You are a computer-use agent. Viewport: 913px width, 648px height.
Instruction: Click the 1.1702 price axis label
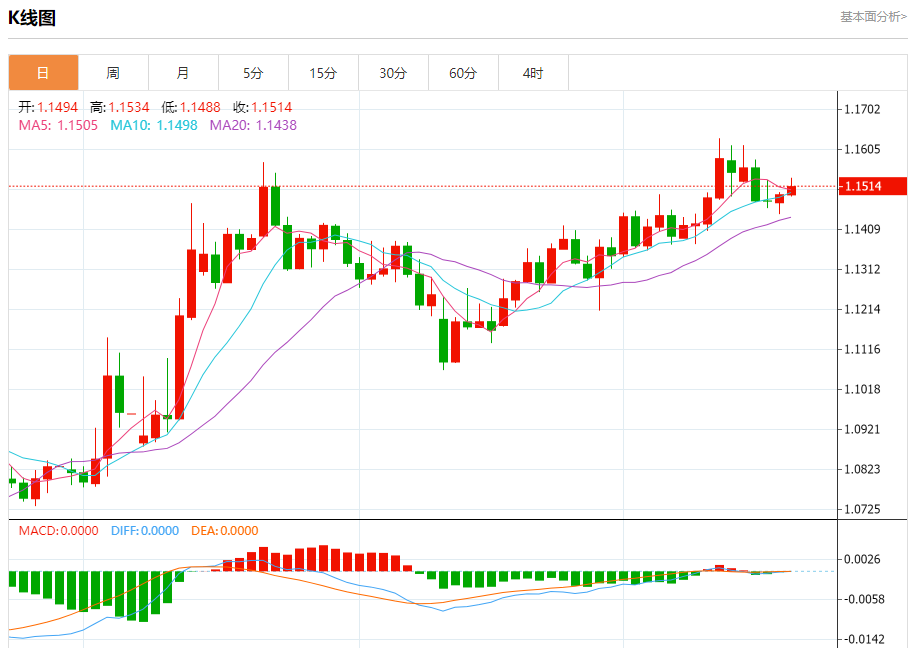[862, 109]
